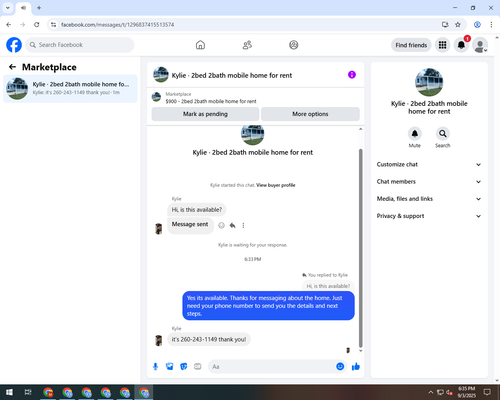Viewport: 500px width, 400px height.
Task: Reload the page with the refresh icon
Action: point(37,25)
